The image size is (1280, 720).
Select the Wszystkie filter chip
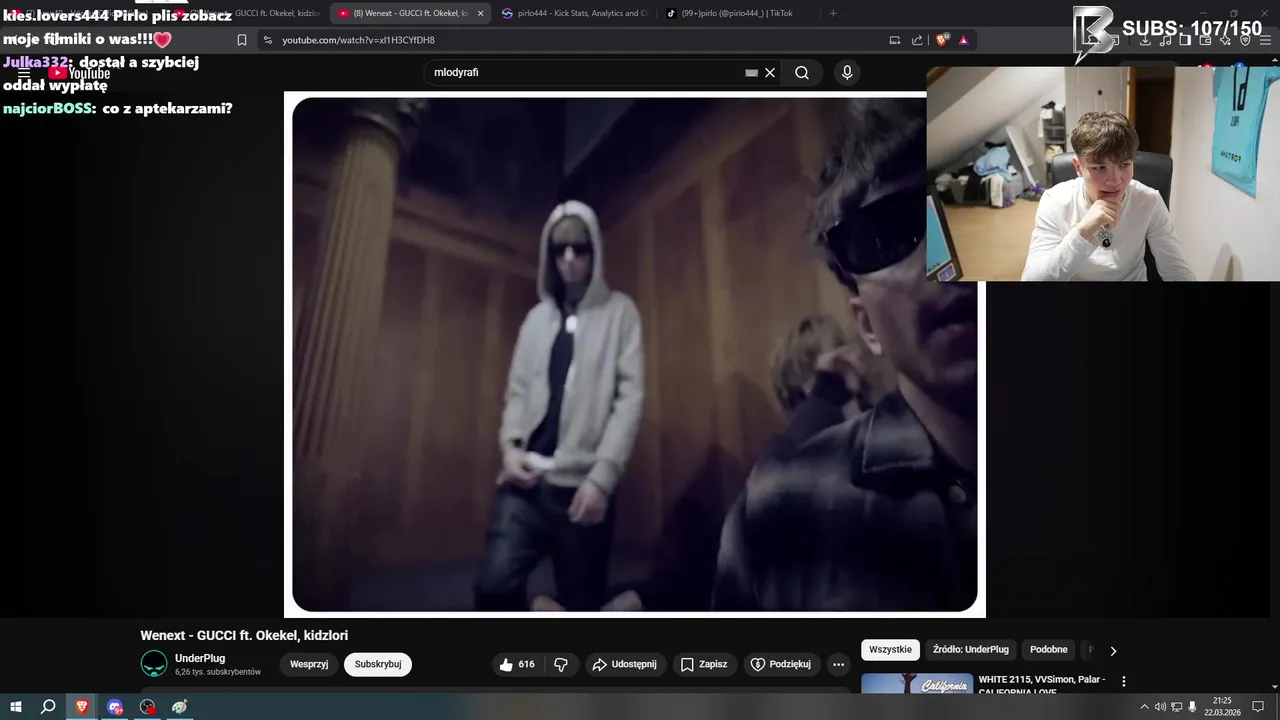[890, 650]
